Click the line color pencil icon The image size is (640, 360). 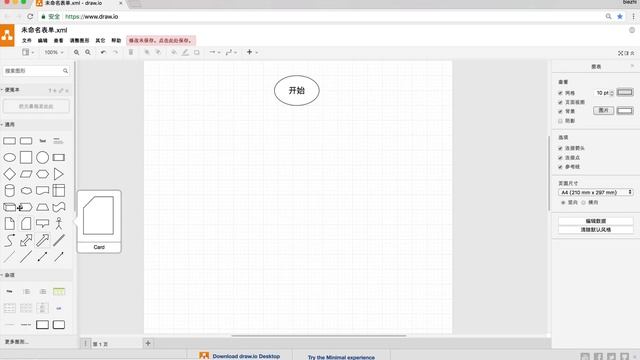coord(185,52)
